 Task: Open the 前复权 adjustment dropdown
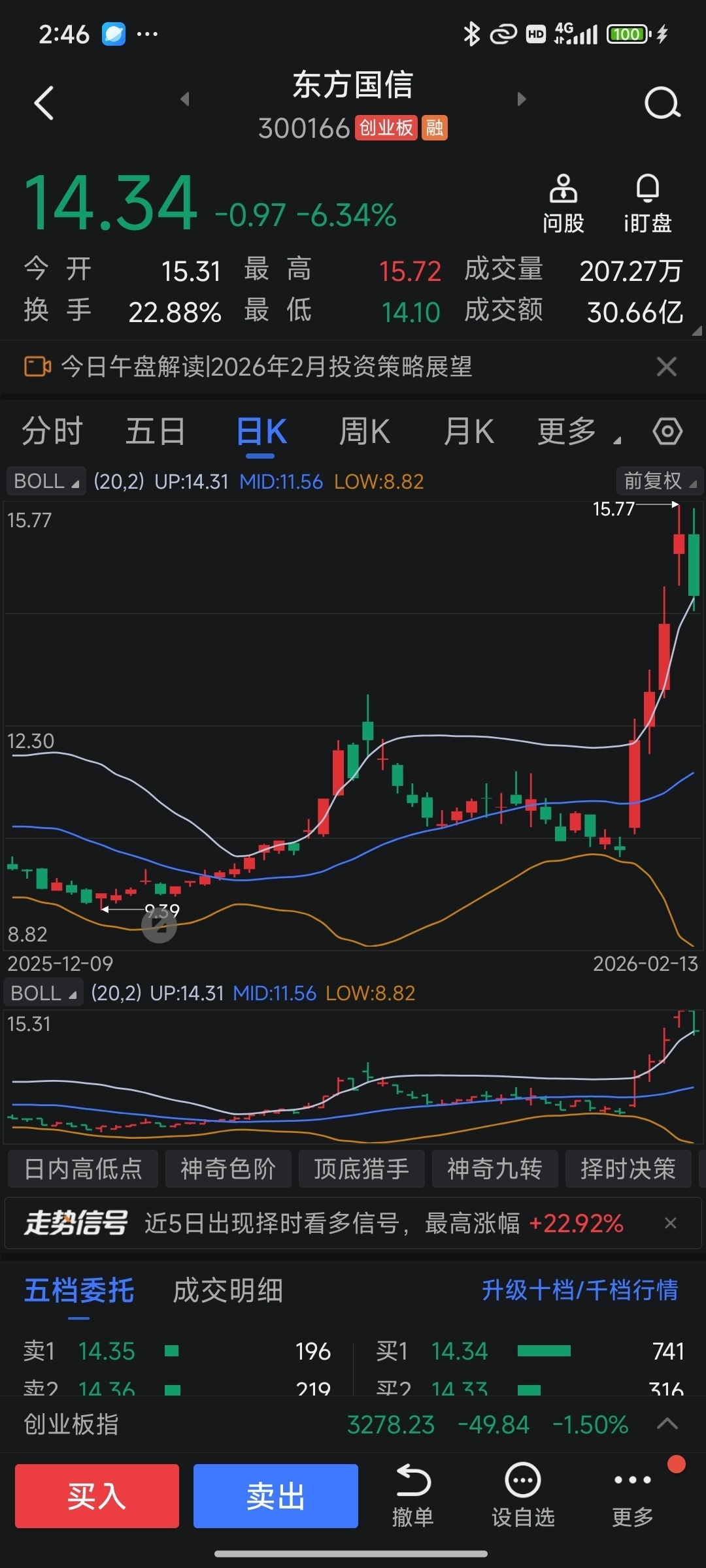click(660, 482)
